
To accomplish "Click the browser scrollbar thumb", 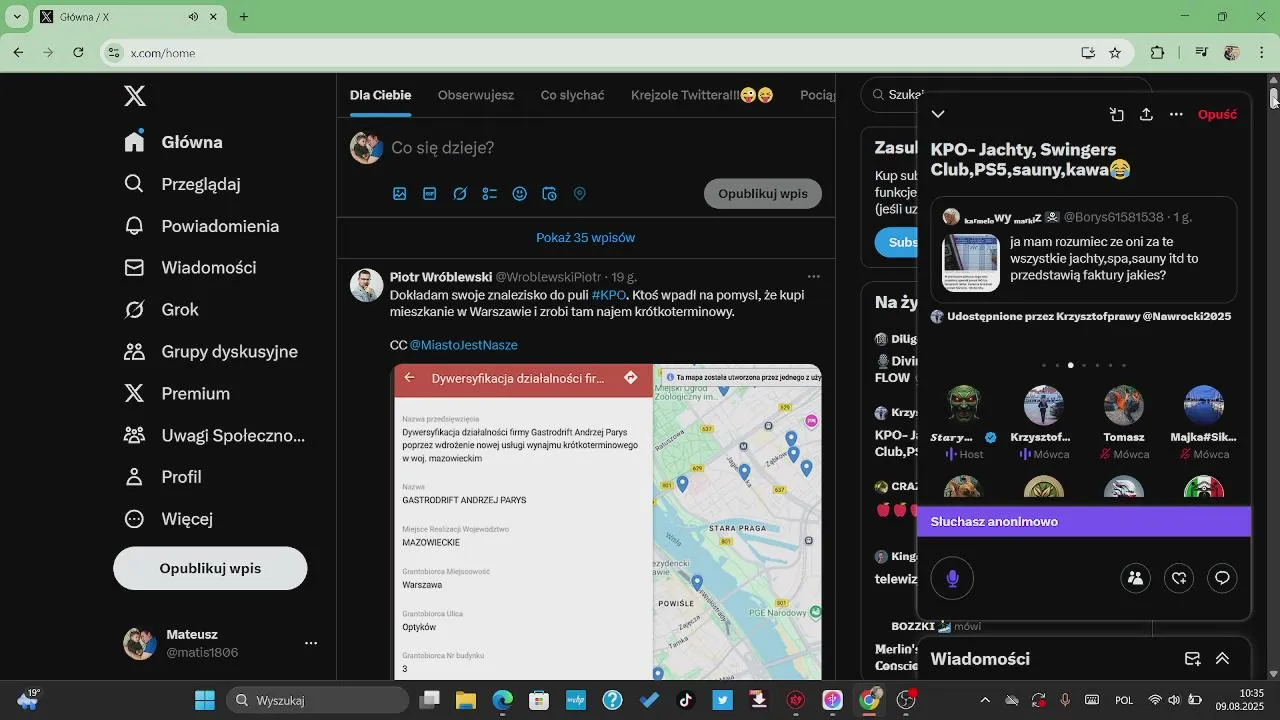I will [x=1274, y=98].
